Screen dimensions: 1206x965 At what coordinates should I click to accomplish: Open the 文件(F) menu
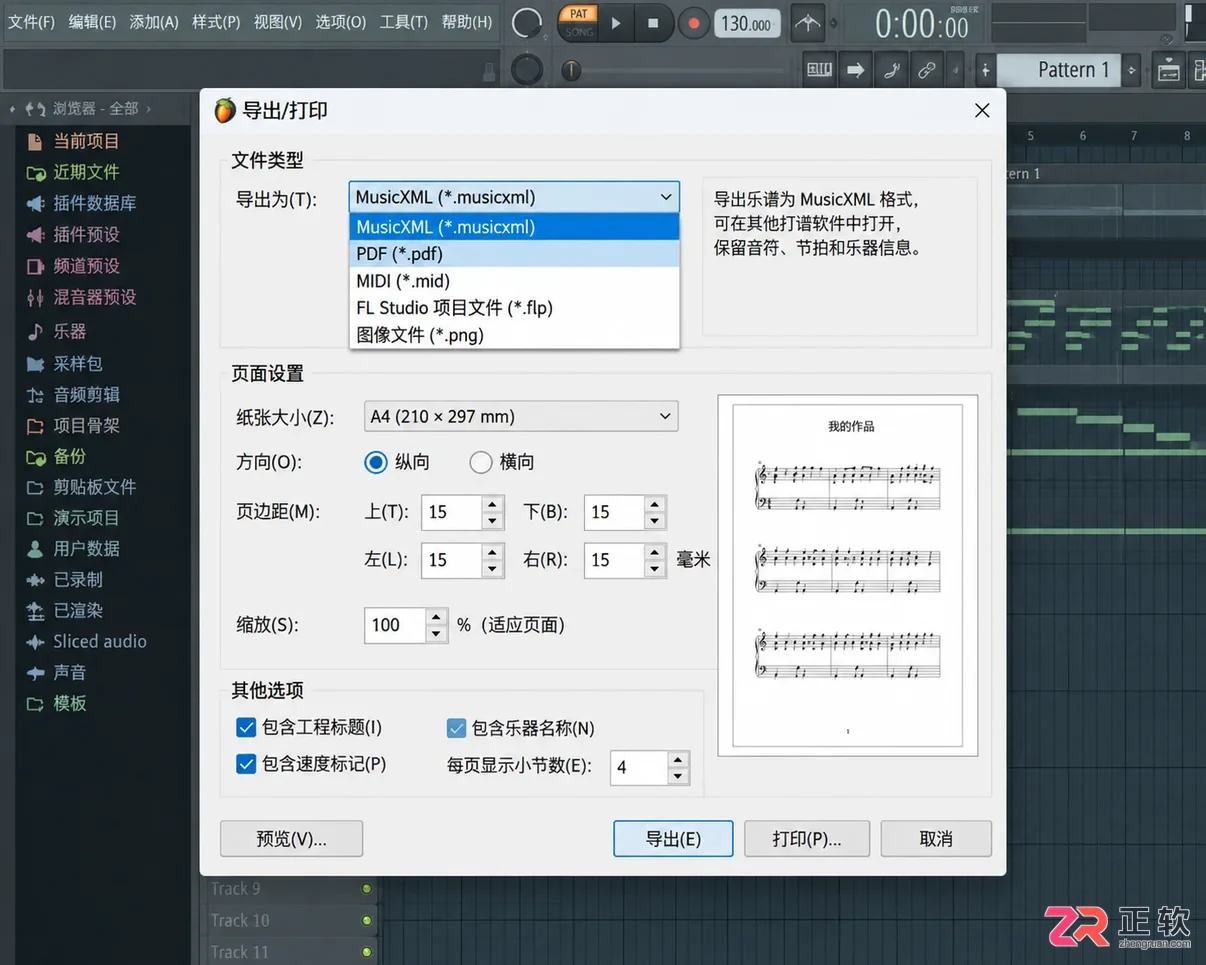click(32, 22)
